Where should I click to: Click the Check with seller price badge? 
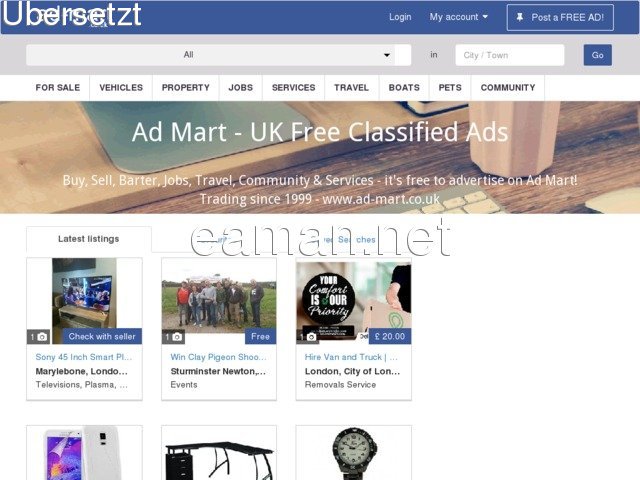tap(102, 336)
